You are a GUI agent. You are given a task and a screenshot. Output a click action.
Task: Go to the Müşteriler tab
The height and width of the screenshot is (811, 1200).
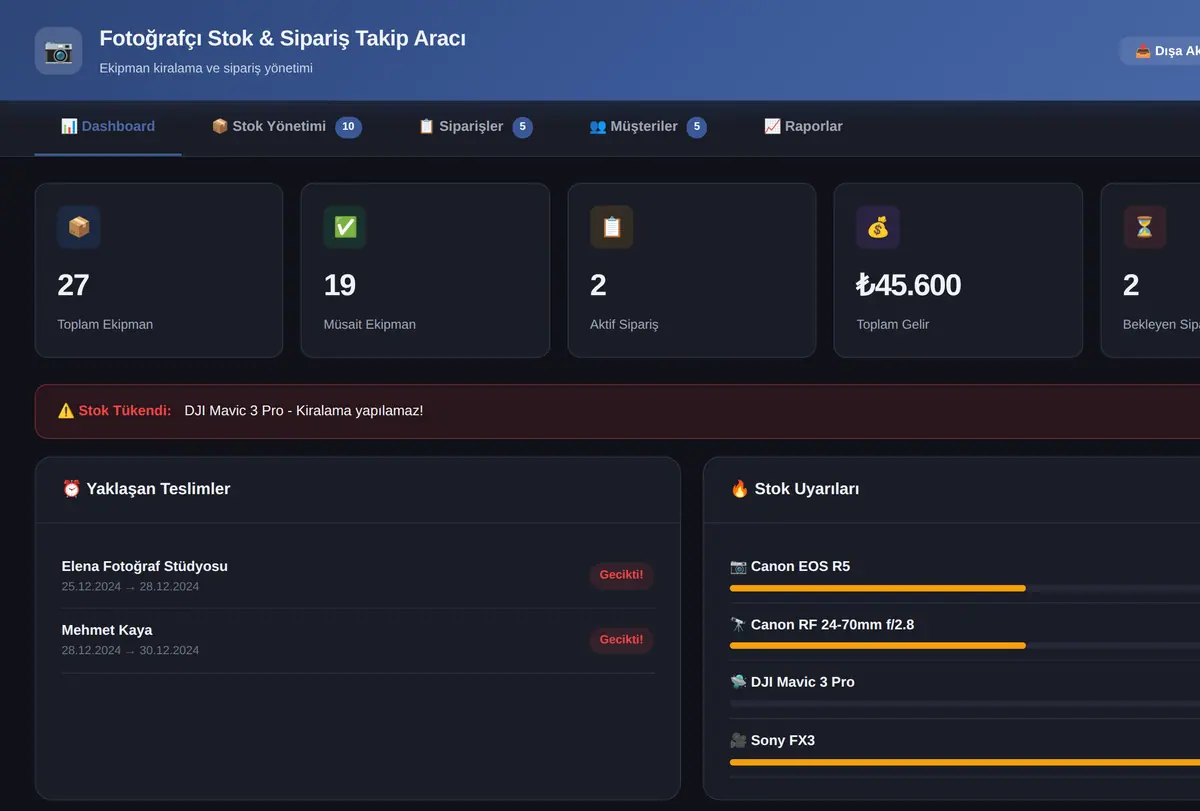648,127
